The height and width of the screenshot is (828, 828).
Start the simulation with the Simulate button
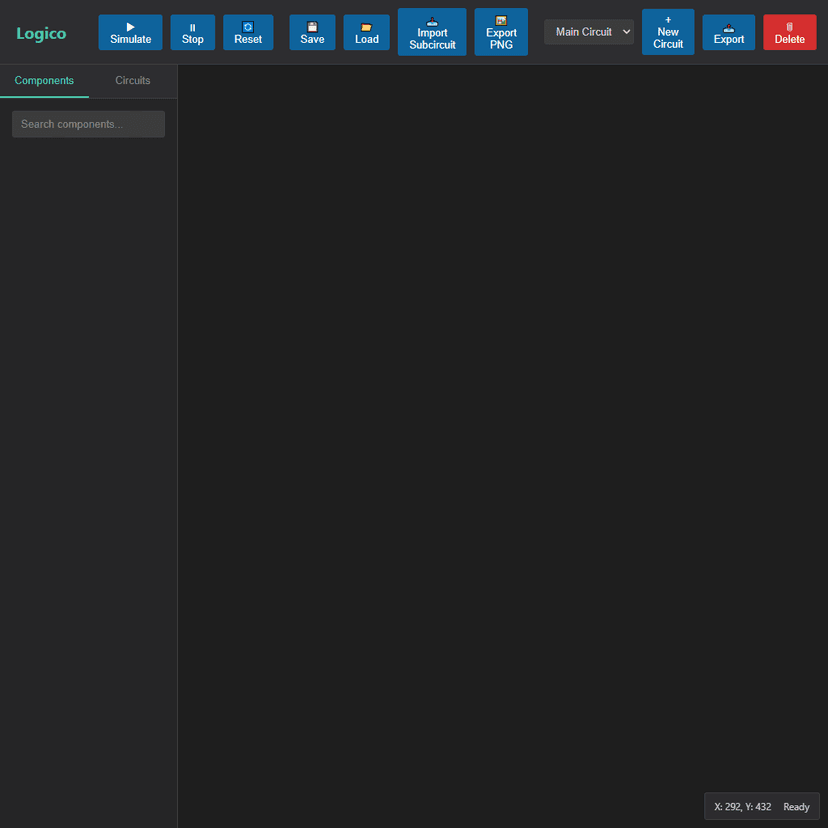click(x=130, y=32)
